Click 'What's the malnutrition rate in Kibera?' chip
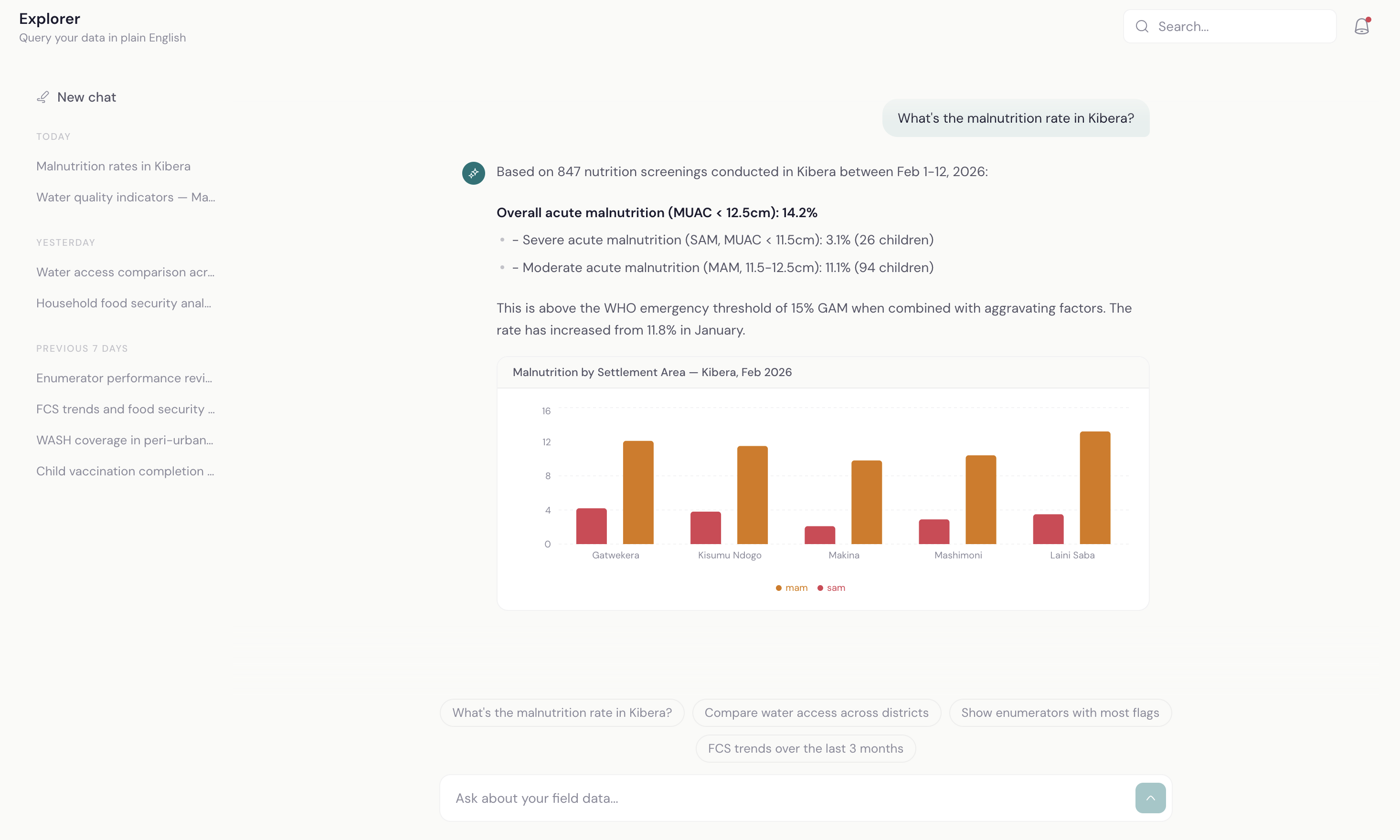 [561, 712]
